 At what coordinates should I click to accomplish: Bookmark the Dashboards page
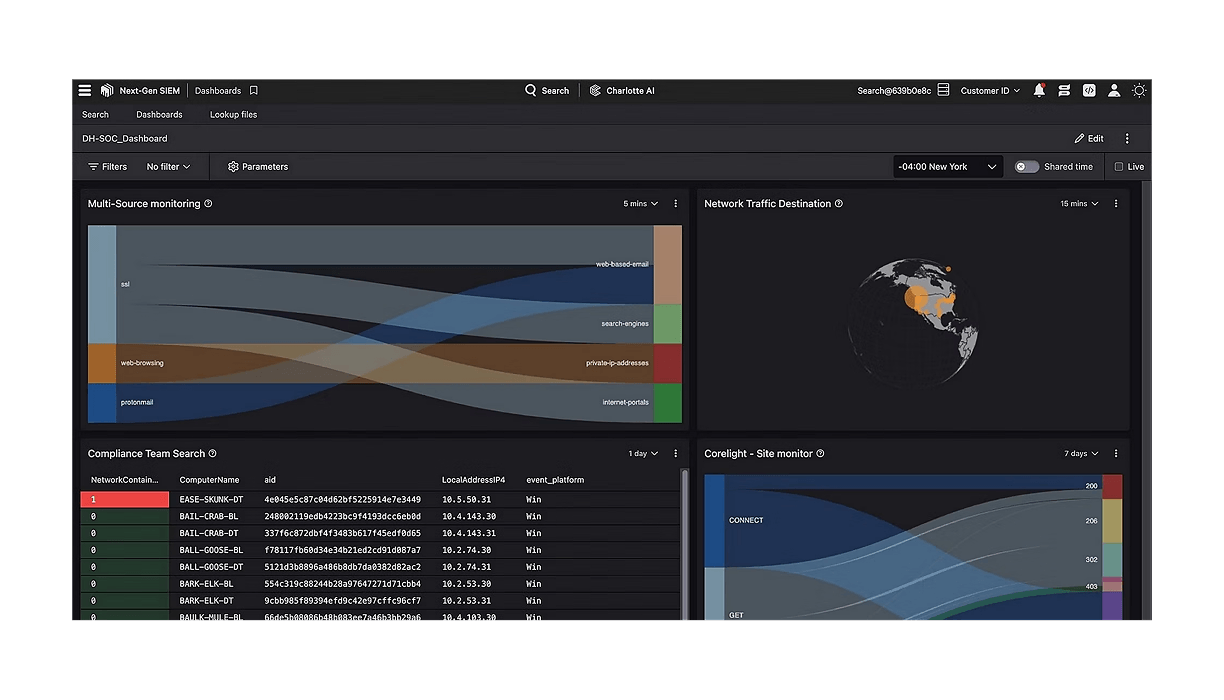coord(254,90)
